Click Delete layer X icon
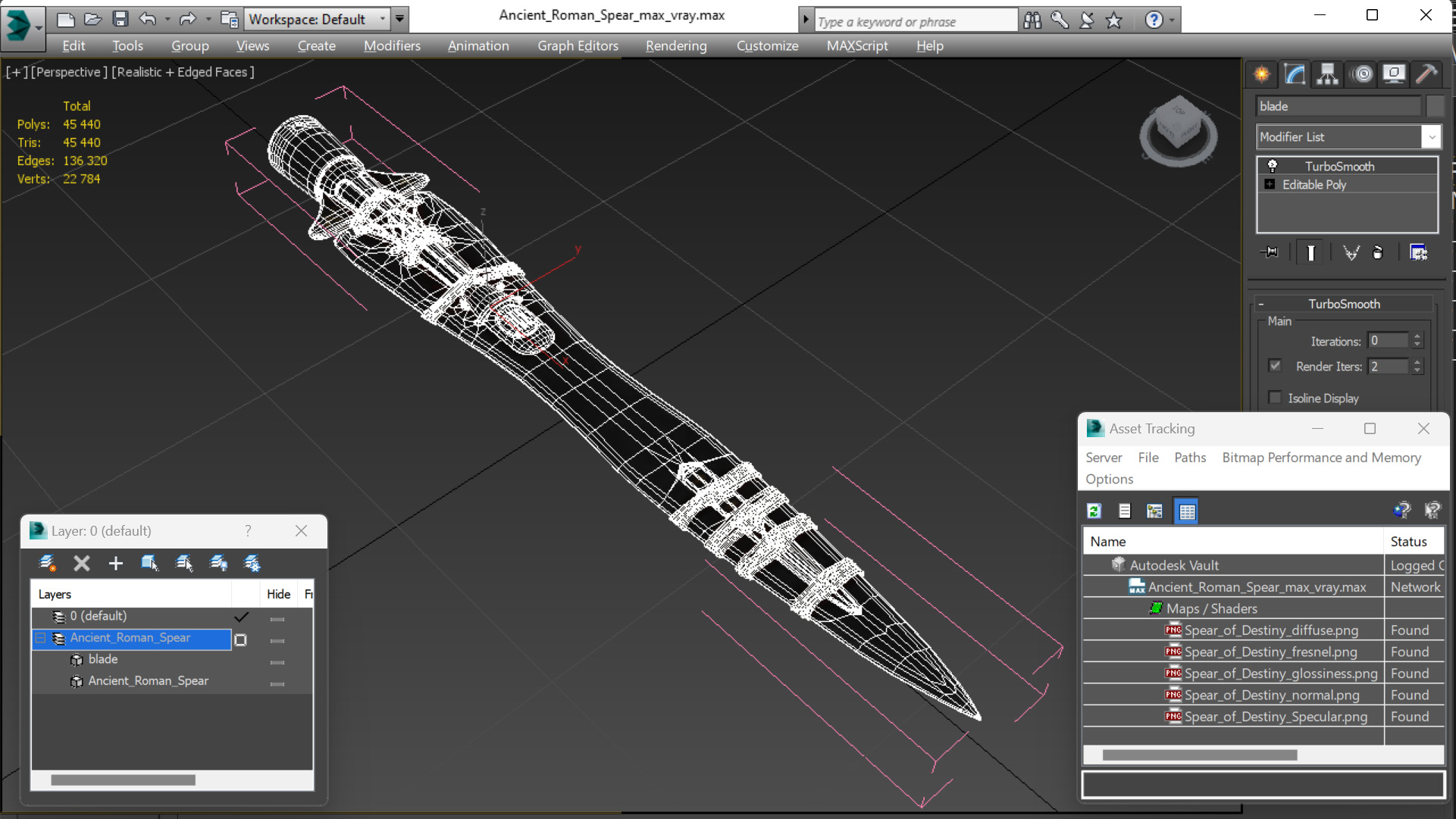1456x819 pixels. [x=82, y=563]
